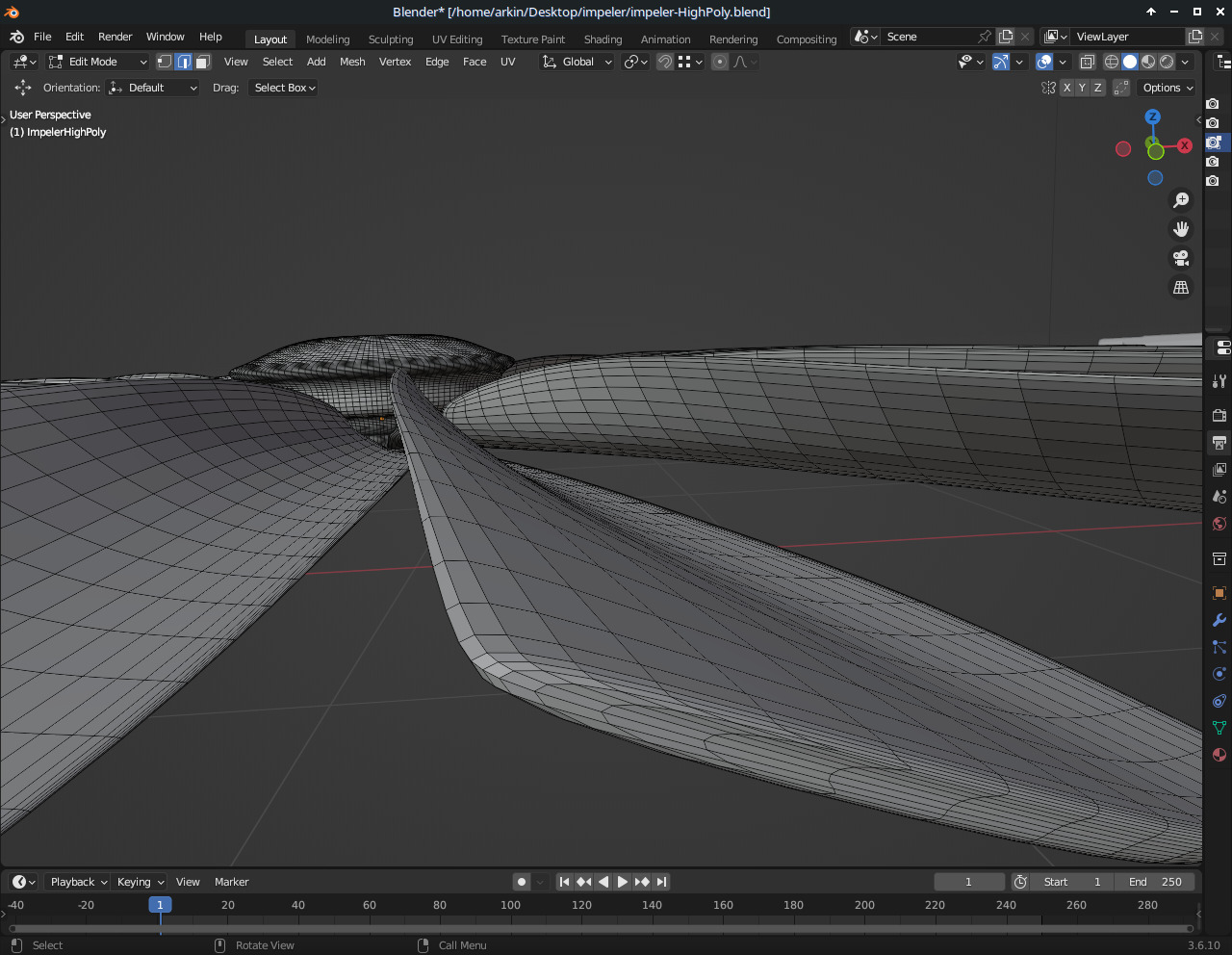The width and height of the screenshot is (1232, 955).
Task: Toggle proportional editing
Action: click(720, 62)
